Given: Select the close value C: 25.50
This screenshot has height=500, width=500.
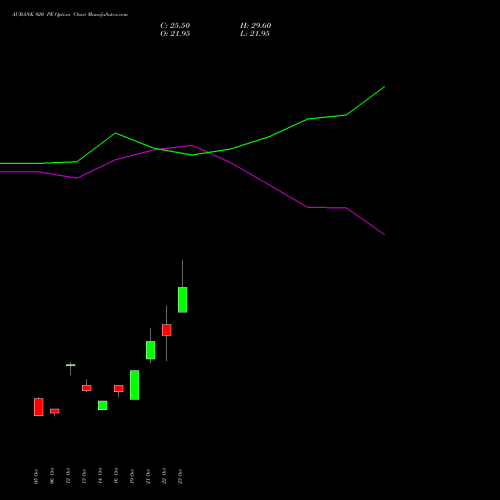Looking at the screenshot, I should point(175,26).
